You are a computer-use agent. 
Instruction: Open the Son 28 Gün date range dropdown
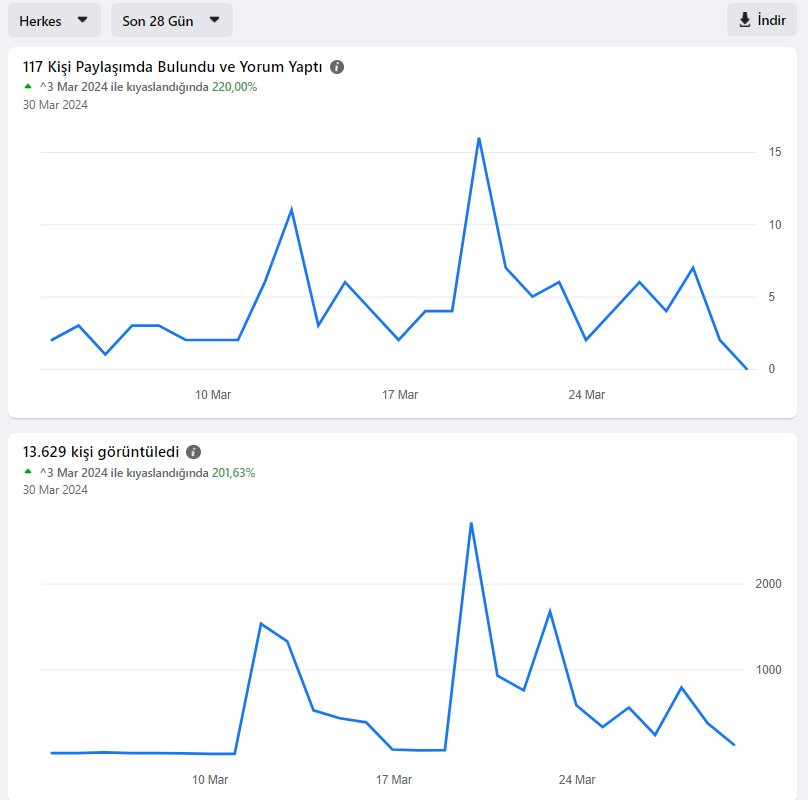(172, 21)
